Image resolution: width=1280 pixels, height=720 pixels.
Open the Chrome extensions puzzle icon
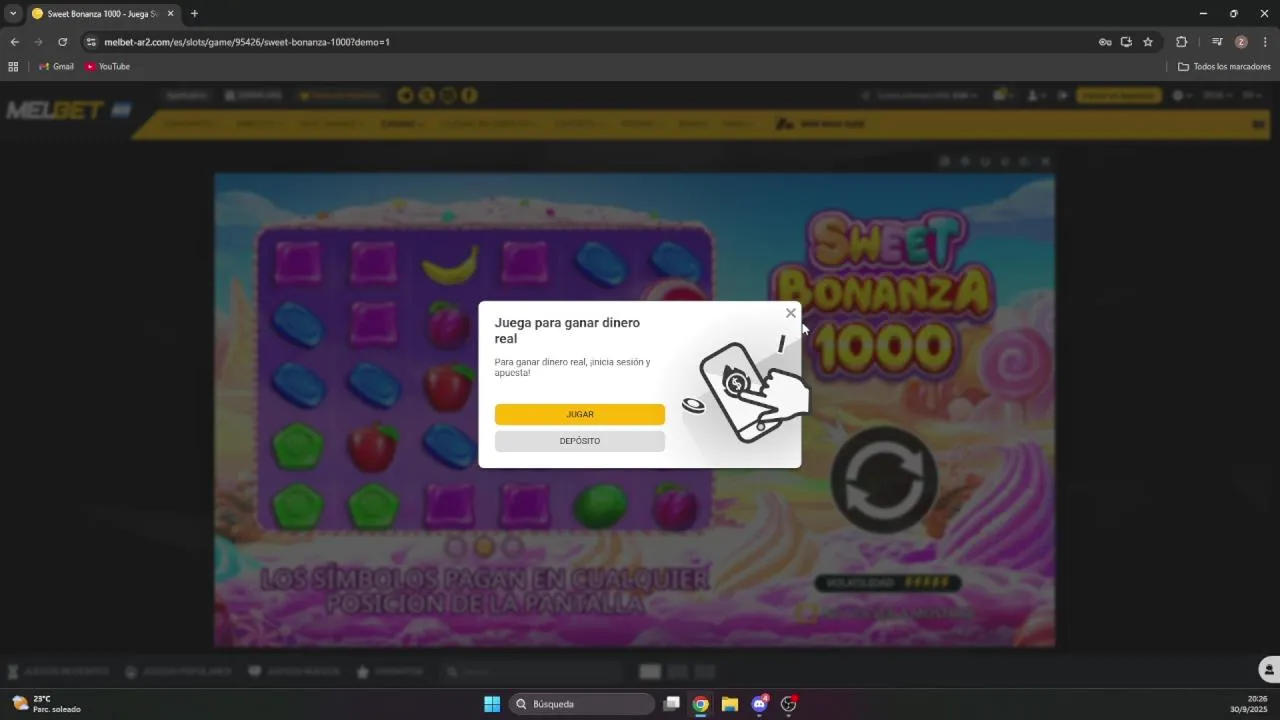(1181, 42)
